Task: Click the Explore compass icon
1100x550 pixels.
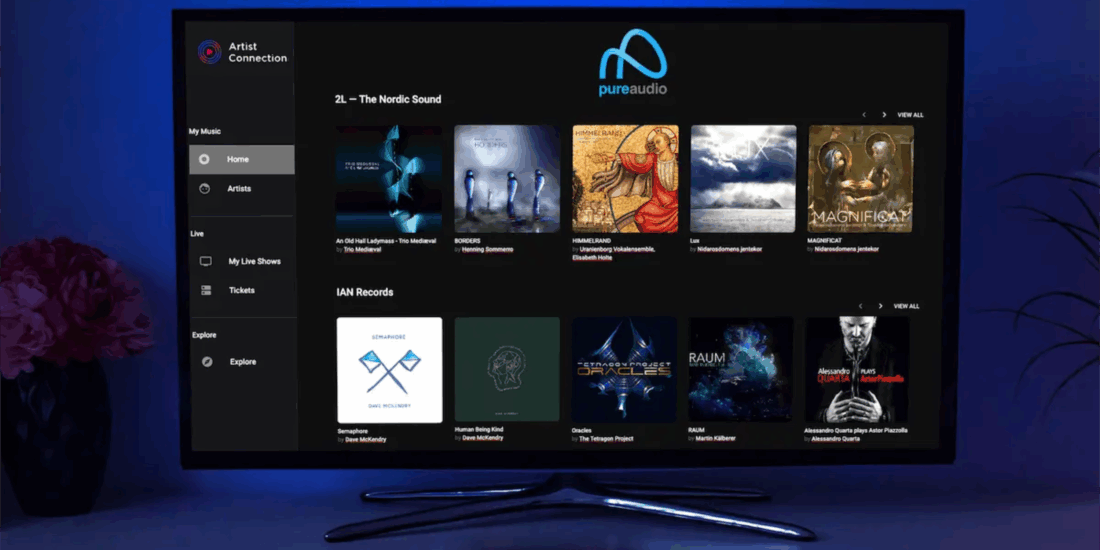Action: click(207, 362)
